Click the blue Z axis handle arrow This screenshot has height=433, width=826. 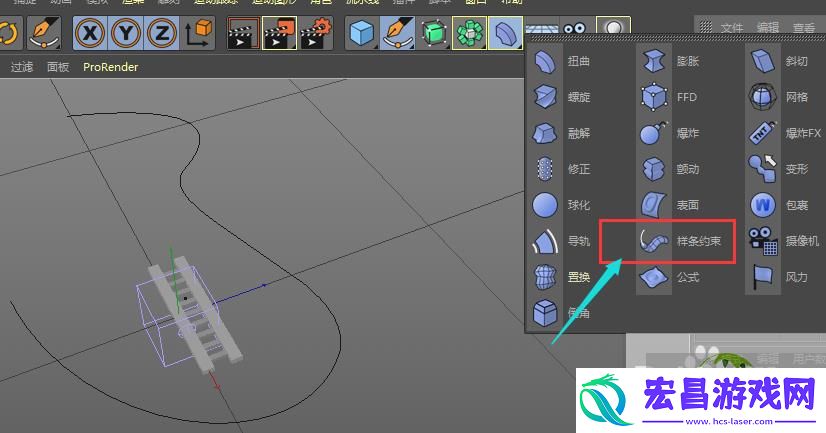pyautogui.click(x=264, y=285)
